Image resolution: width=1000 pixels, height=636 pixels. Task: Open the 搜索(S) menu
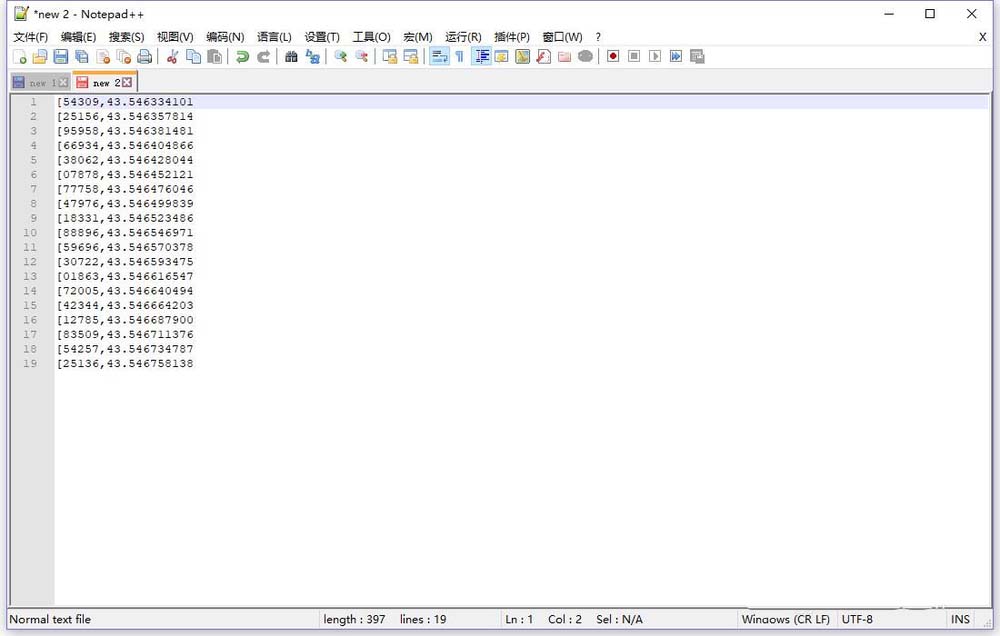click(126, 37)
